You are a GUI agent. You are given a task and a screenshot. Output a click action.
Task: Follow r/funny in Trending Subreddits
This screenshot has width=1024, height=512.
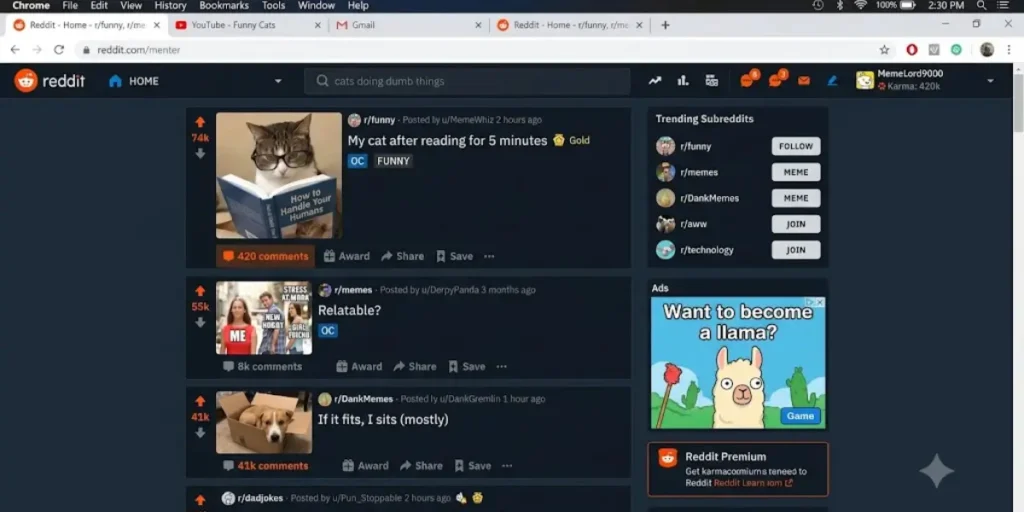pos(795,146)
